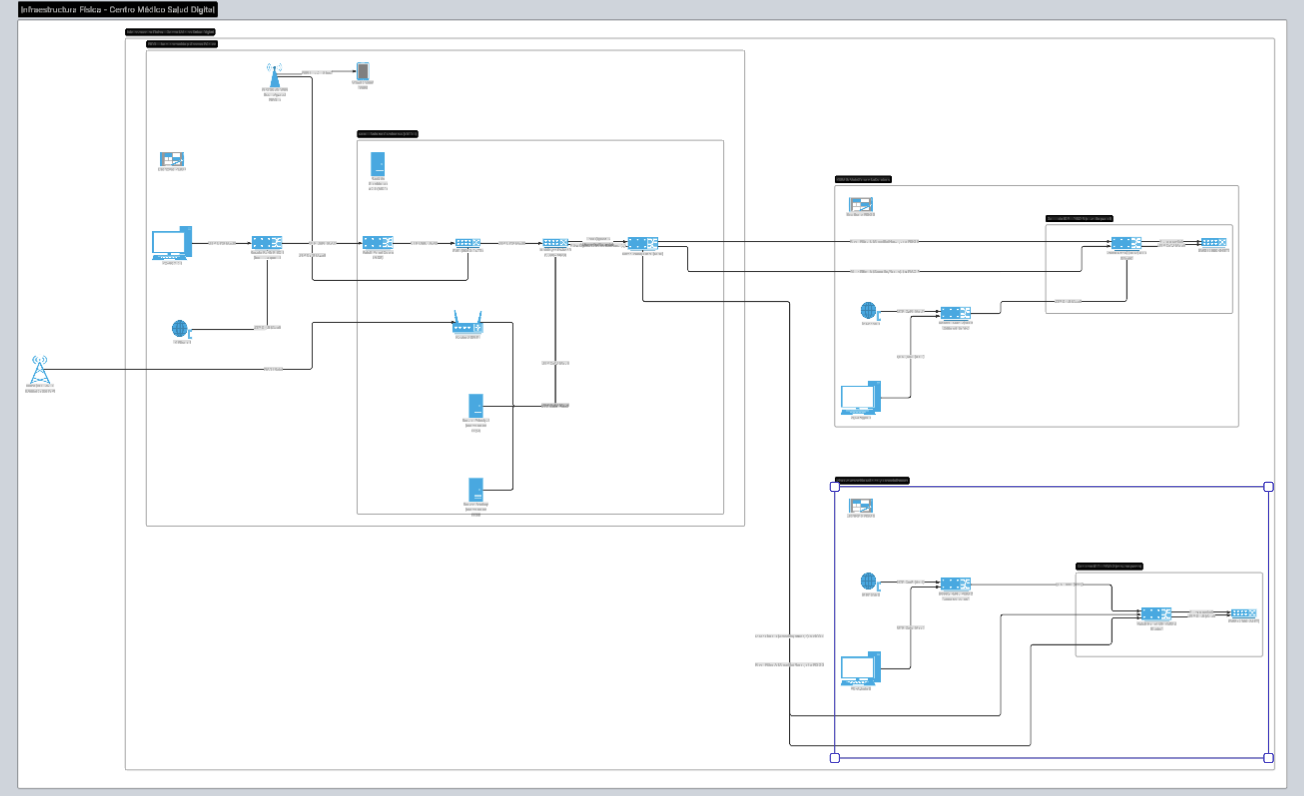This screenshot has width=1304, height=796.
Task: Click the top-left resize handle of the selected group
Action: [x=835, y=487]
